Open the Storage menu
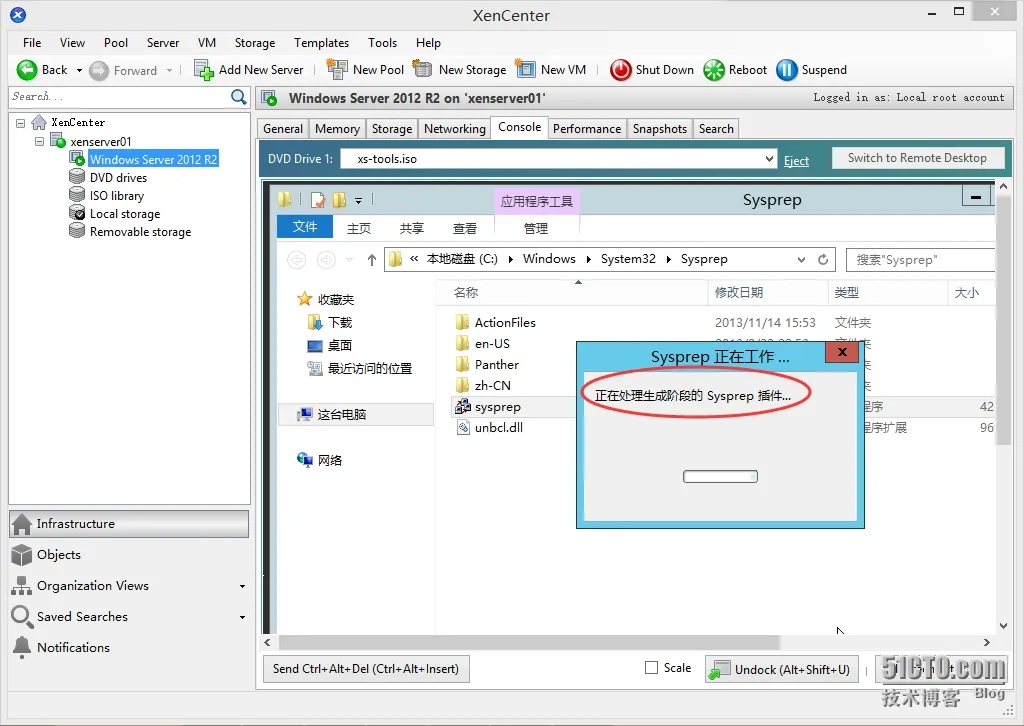The width and height of the screenshot is (1024, 726). coord(255,43)
